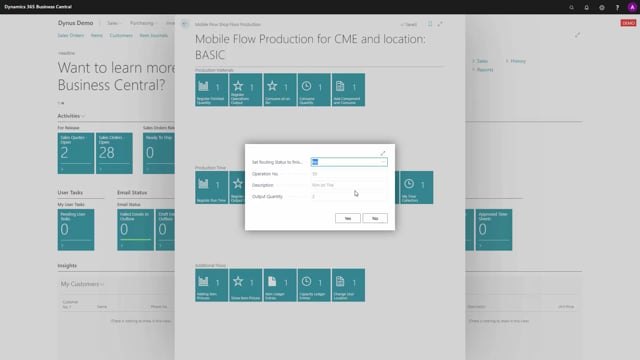
Task: Expand the My Customers list dropdown
Action: [x=102, y=284]
